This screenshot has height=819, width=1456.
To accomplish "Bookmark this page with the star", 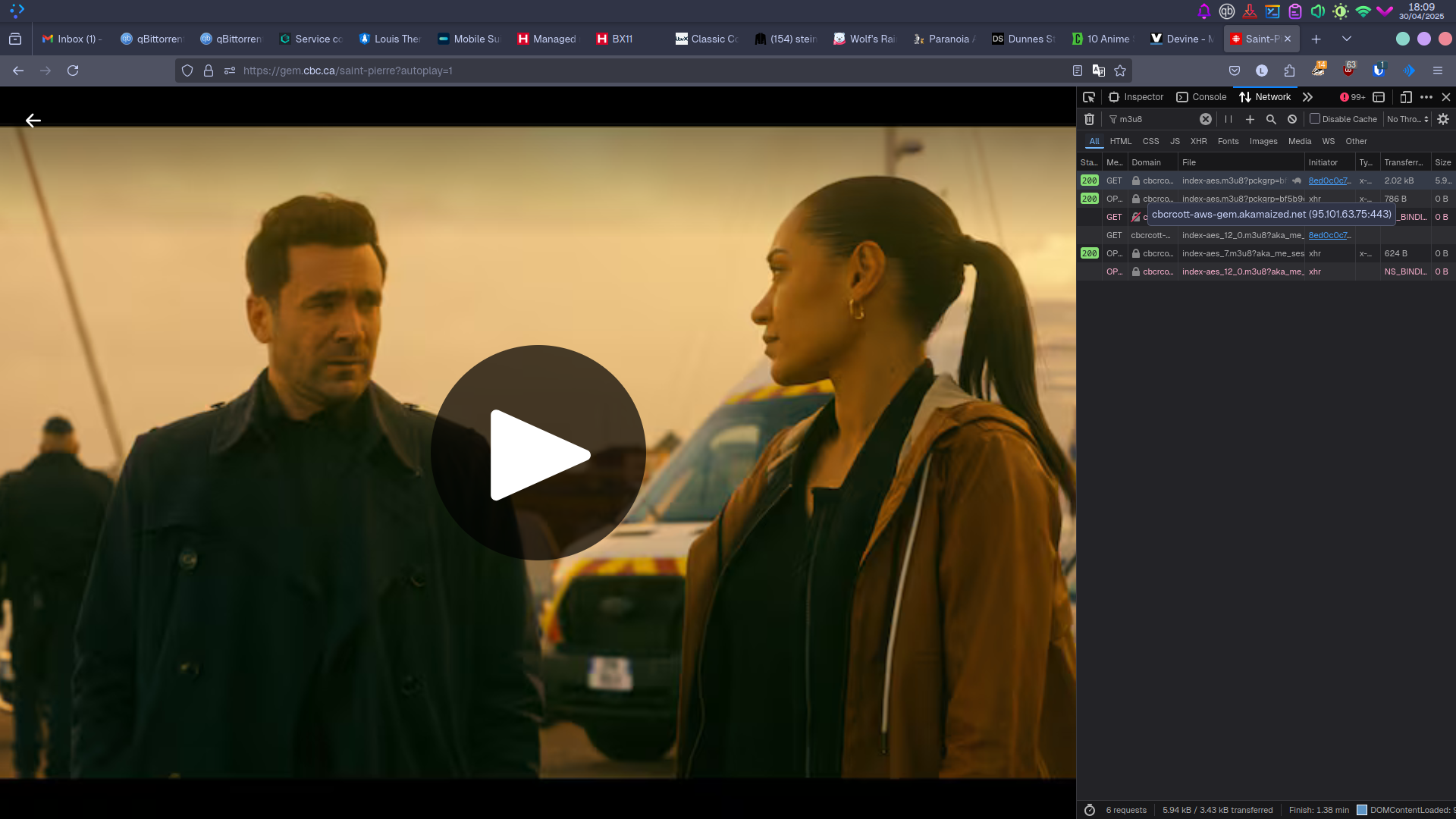I will pos(1120,71).
